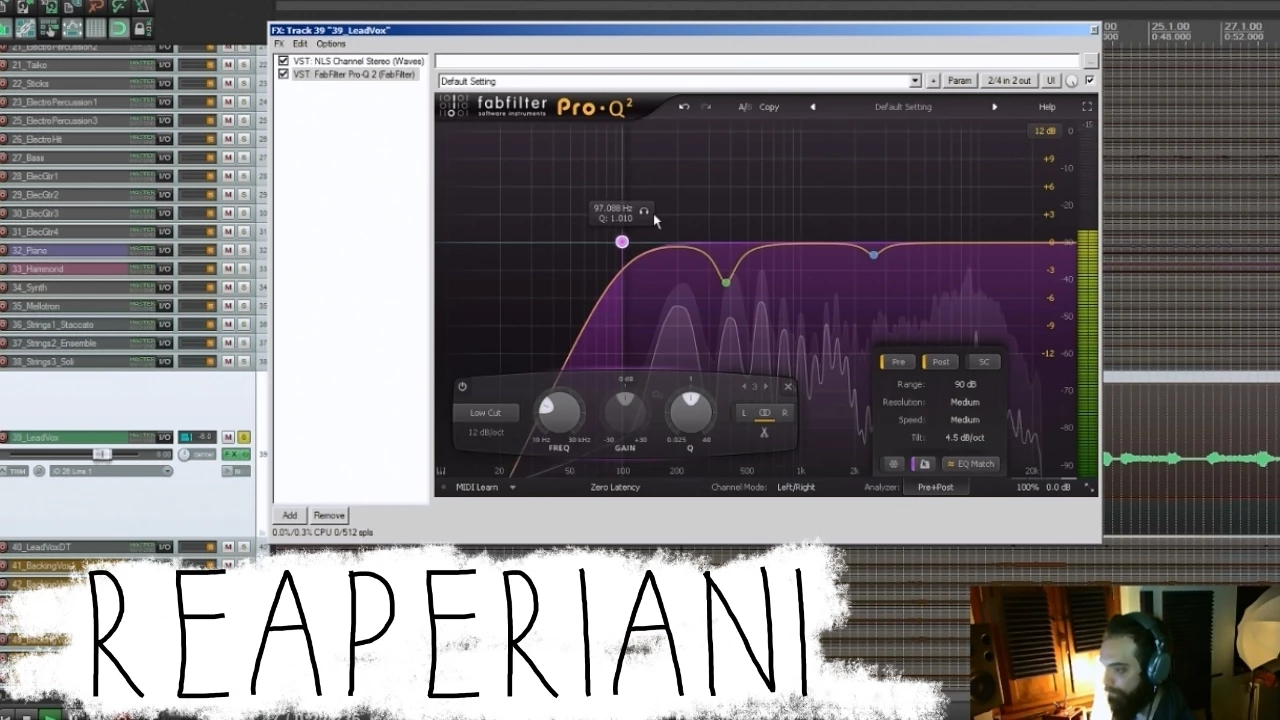Viewport: 1280px width, 720px height.
Task: Toggle the Post analyzer button
Action: 940,362
